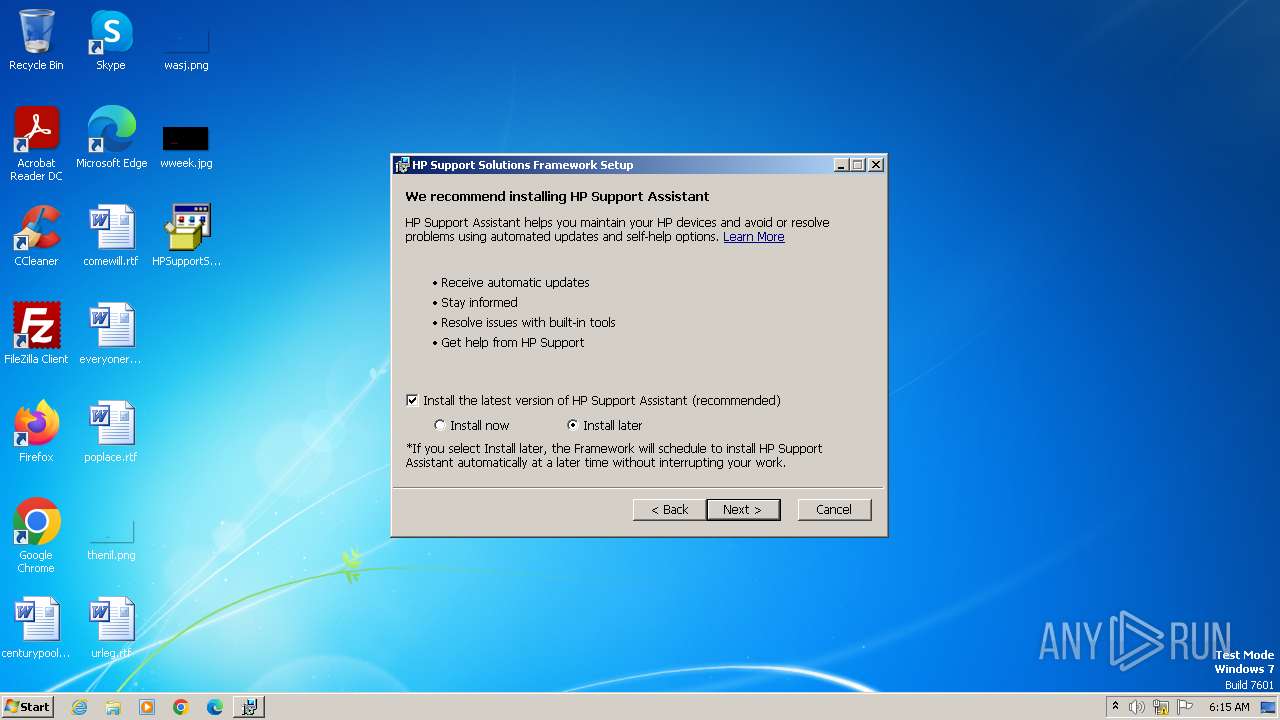Screen dimensions: 1280x720
Task: Open the Recycle Bin desktop icon
Action: pos(36,40)
